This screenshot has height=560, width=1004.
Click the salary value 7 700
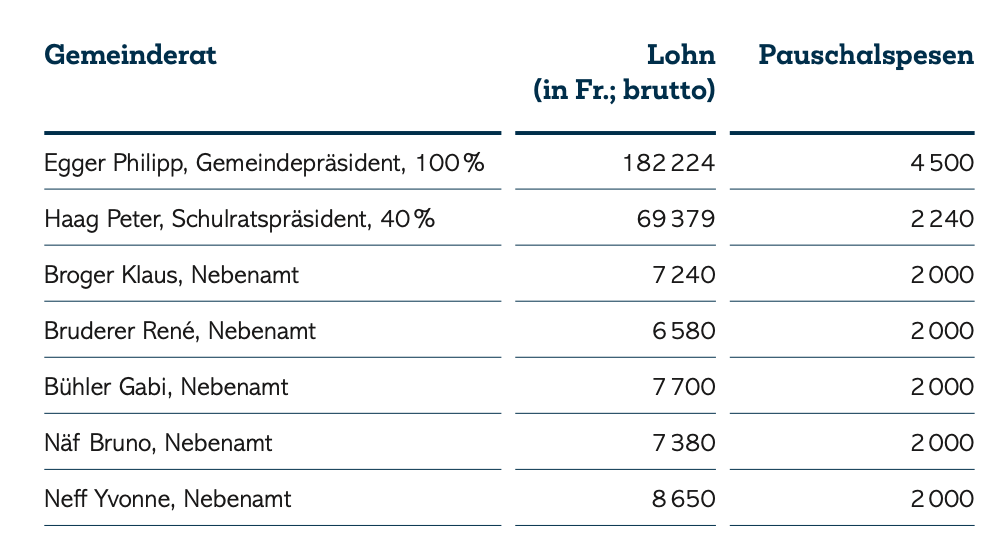(683, 386)
